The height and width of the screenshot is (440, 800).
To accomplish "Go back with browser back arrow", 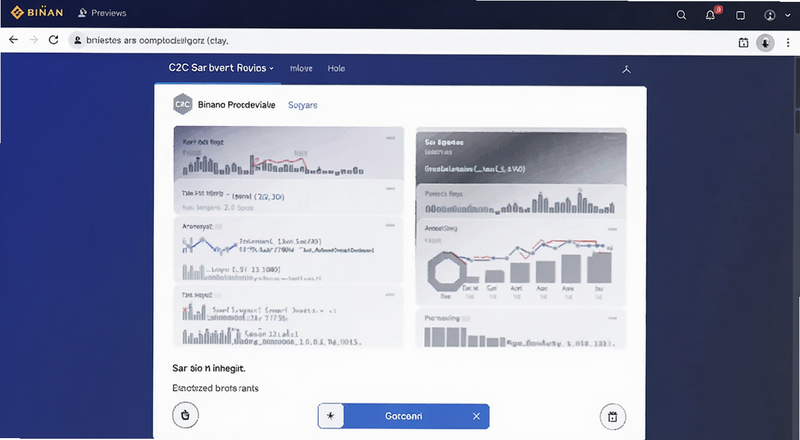I will click(13, 40).
